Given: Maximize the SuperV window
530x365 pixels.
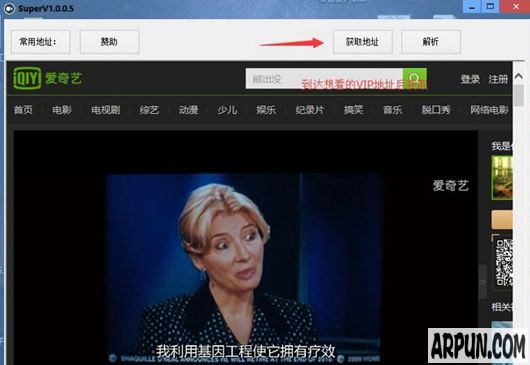Looking at the screenshot, I should click(x=491, y=7).
